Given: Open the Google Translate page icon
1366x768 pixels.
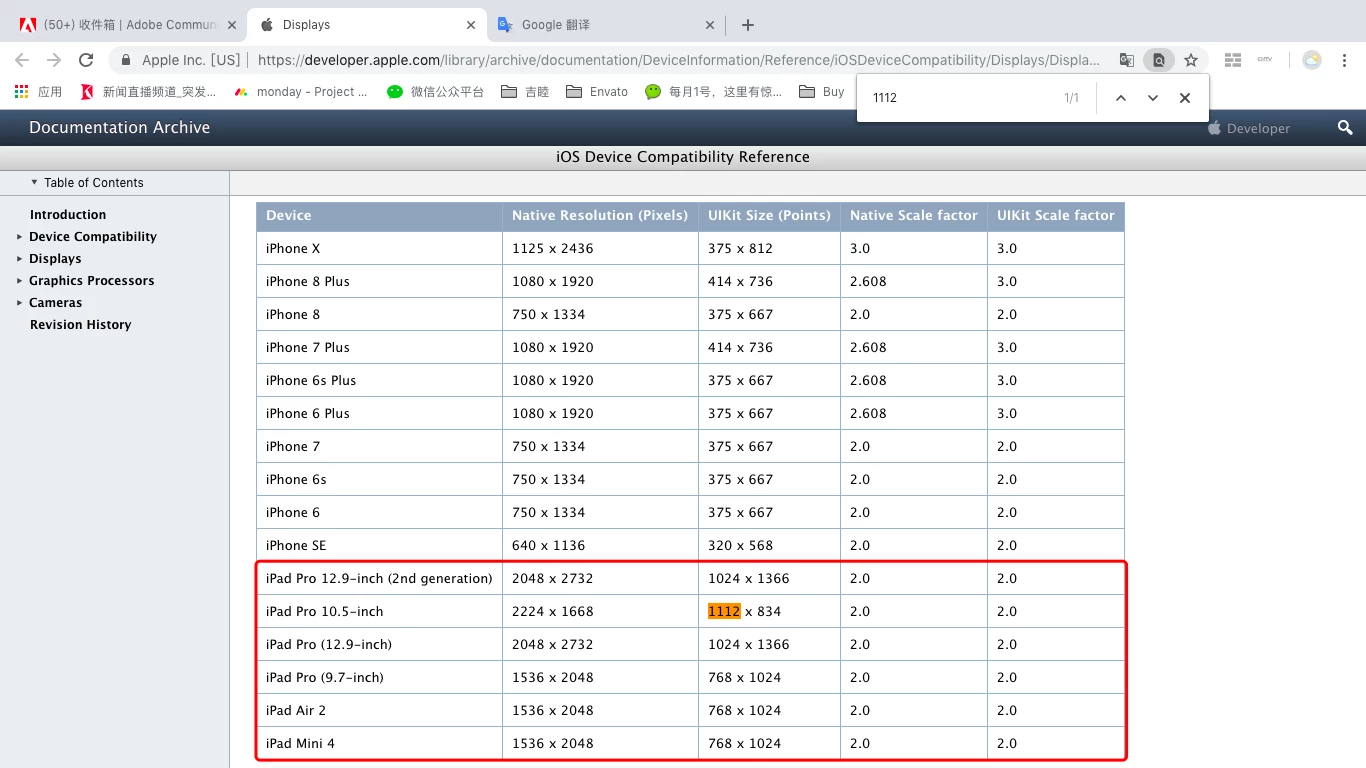Looking at the screenshot, I should 1127,60.
